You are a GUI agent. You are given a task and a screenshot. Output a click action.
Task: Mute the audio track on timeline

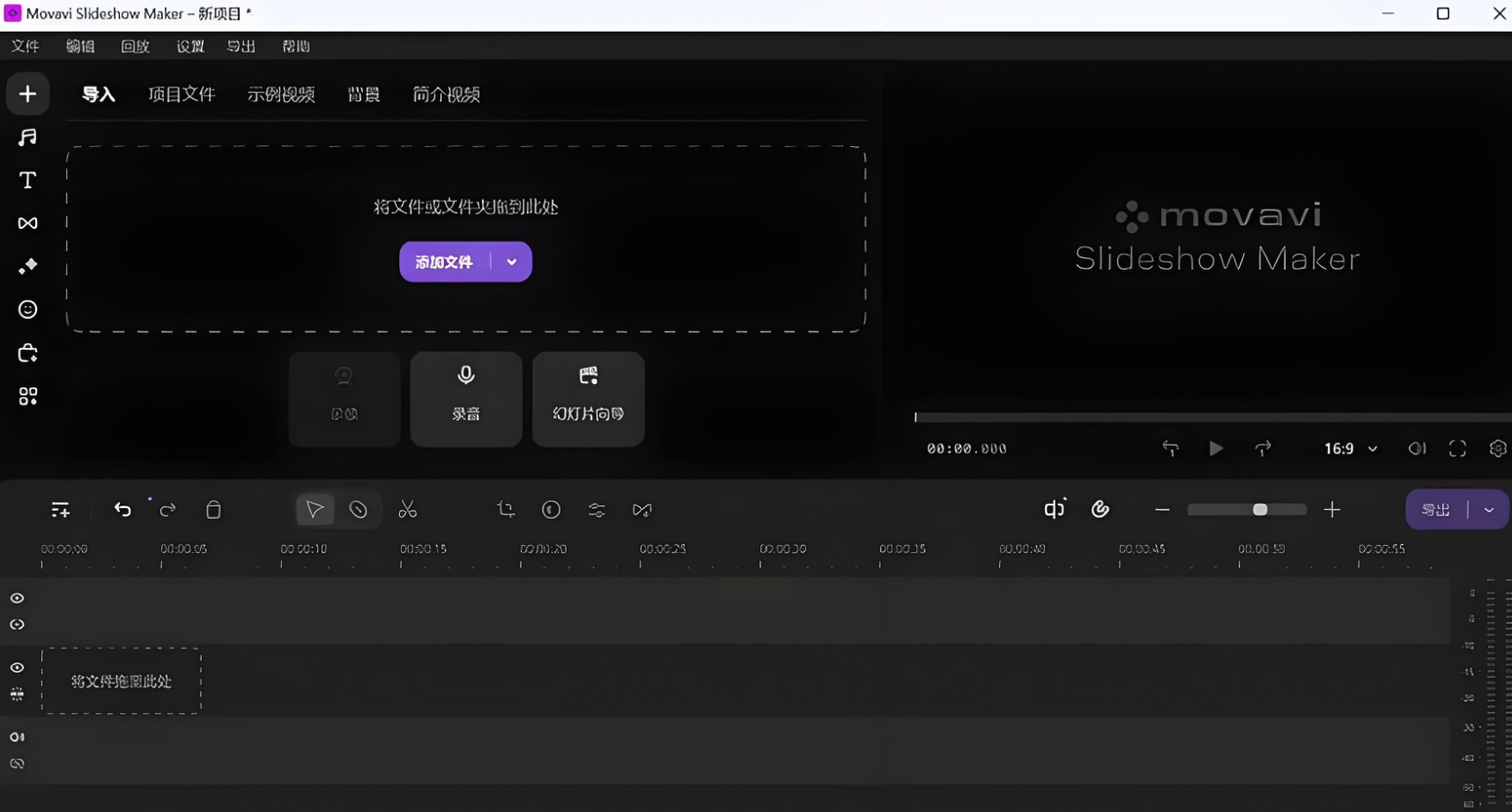[x=17, y=737]
